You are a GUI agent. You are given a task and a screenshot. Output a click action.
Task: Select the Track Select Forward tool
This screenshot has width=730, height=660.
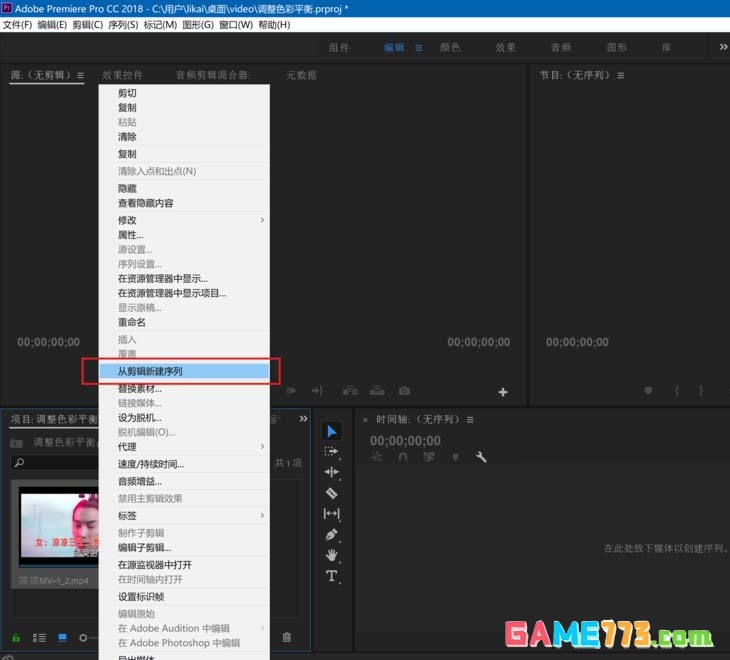pyautogui.click(x=331, y=451)
